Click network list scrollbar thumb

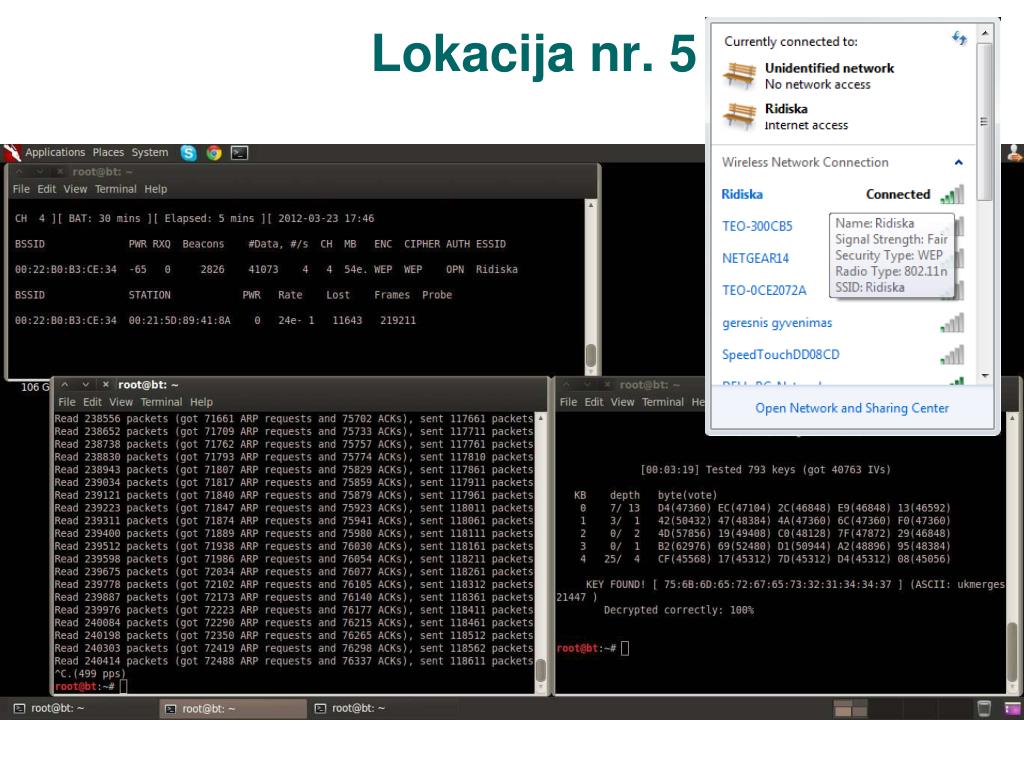985,121
